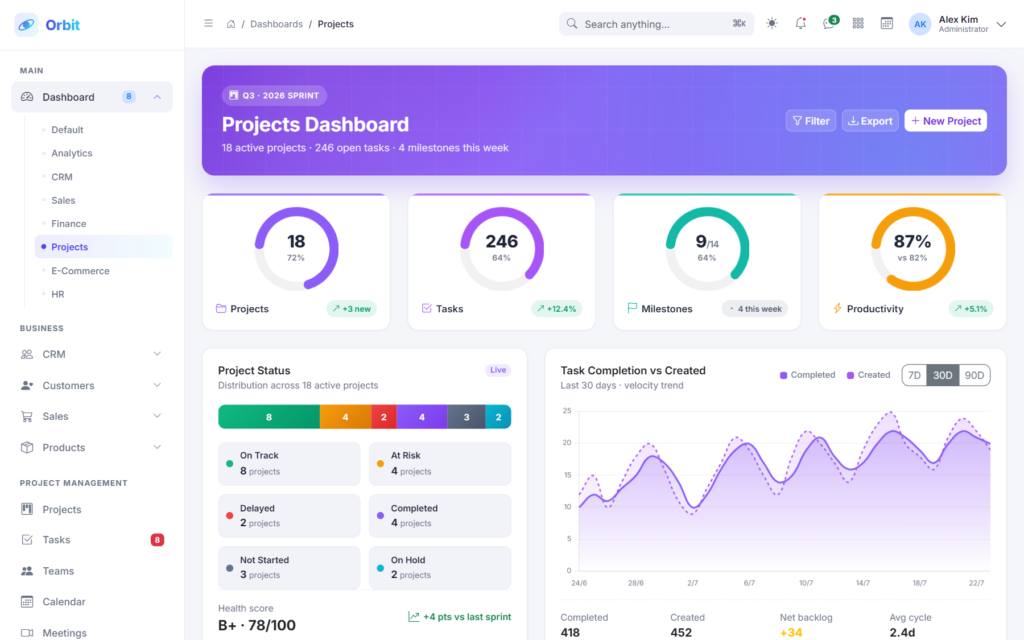This screenshot has height=640, width=1024.
Task: Click the Tasks checkbox icon in sidebar
Action: click(x=27, y=539)
